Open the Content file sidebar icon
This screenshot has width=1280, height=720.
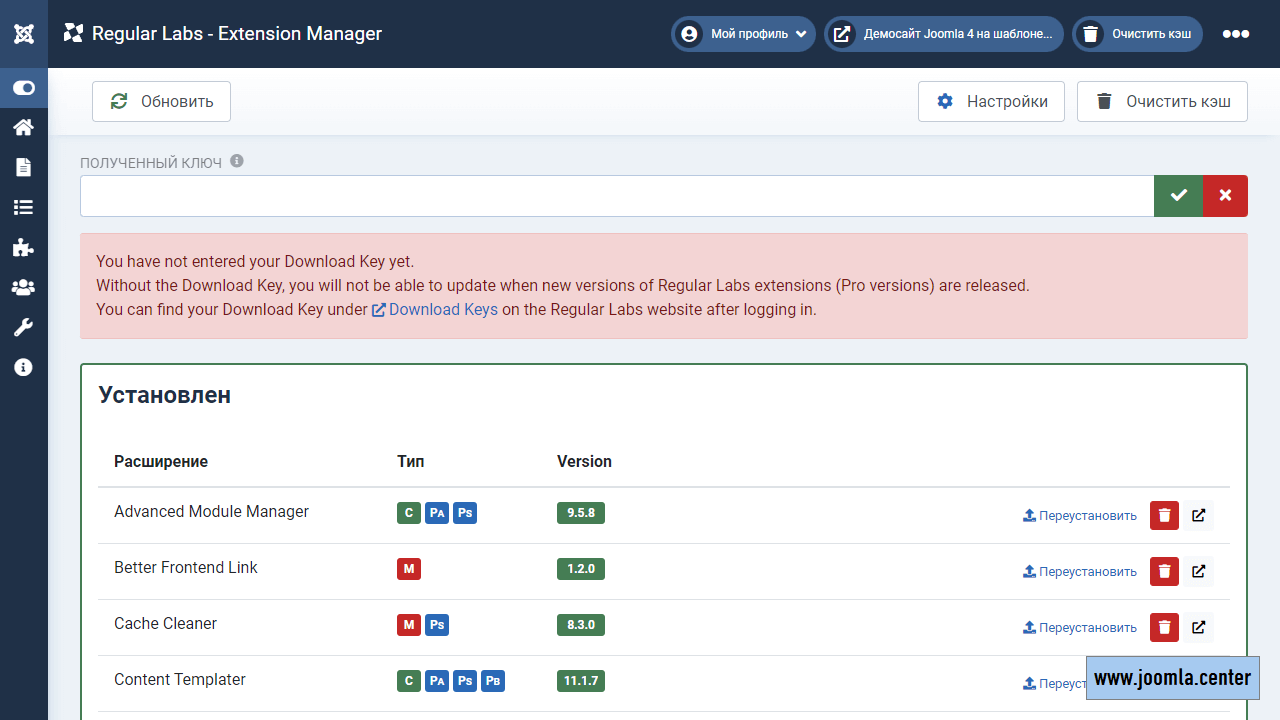pyautogui.click(x=23, y=167)
